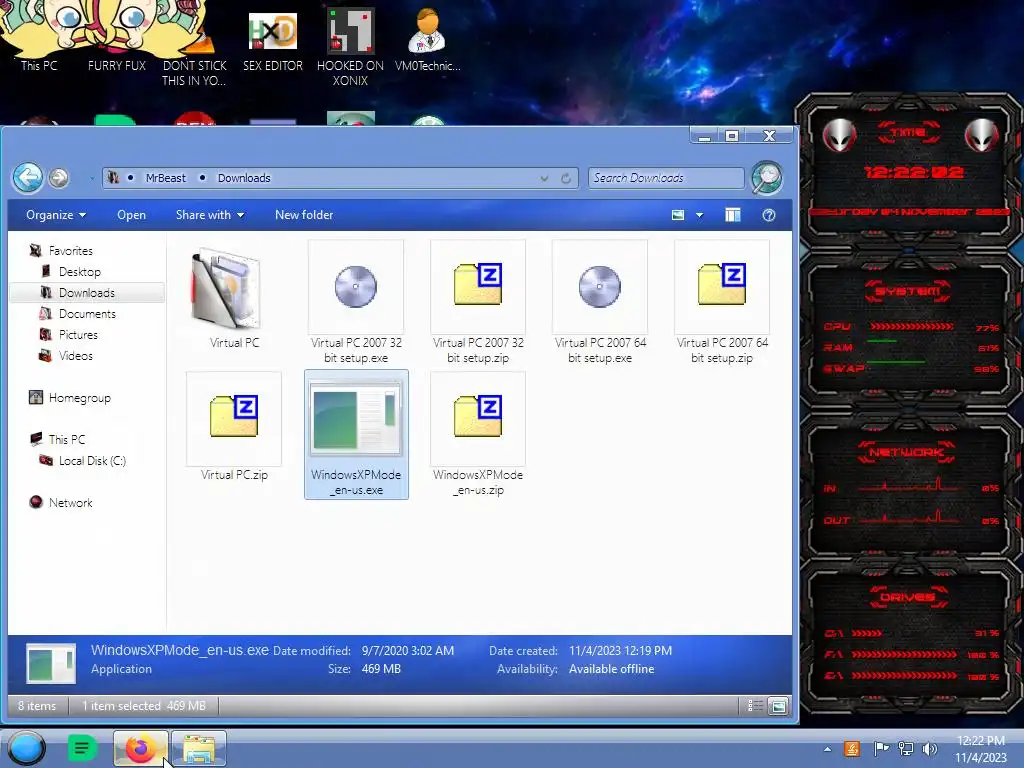The height and width of the screenshot is (768, 1024).
Task: Click the Open toolbar command
Action: click(131, 215)
